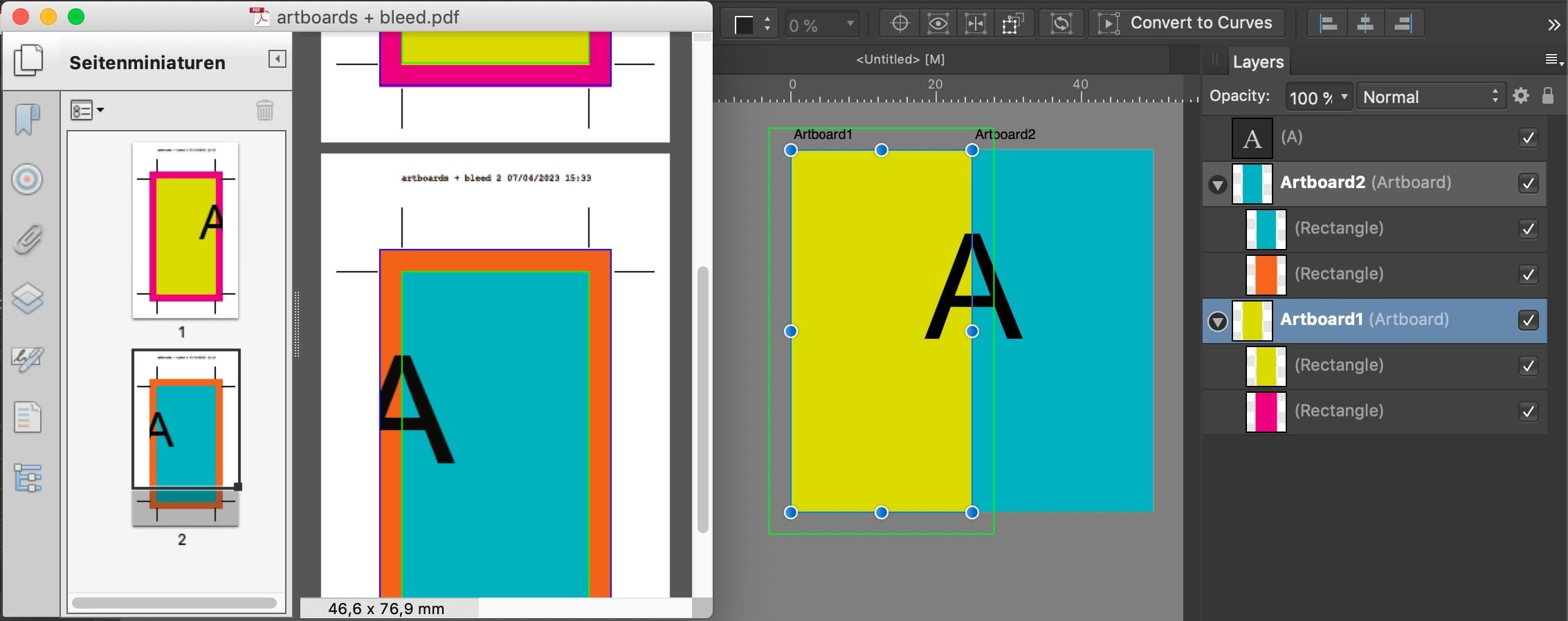Image resolution: width=1568 pixels, height=621 pixels.
Task: Click the fill swatch stepper arrows
Action: (x=767, y=24)
